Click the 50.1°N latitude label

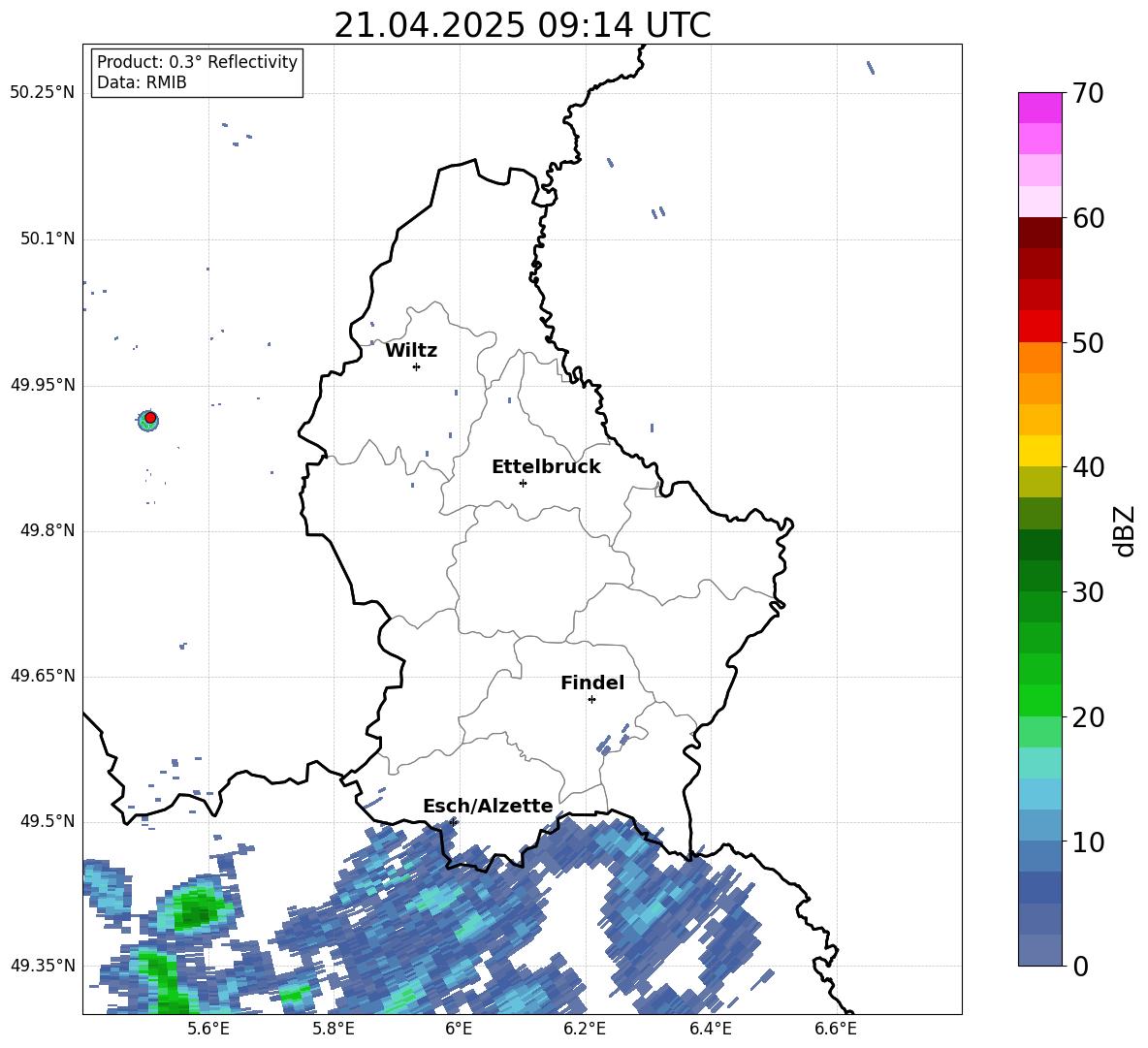(48, 239)
